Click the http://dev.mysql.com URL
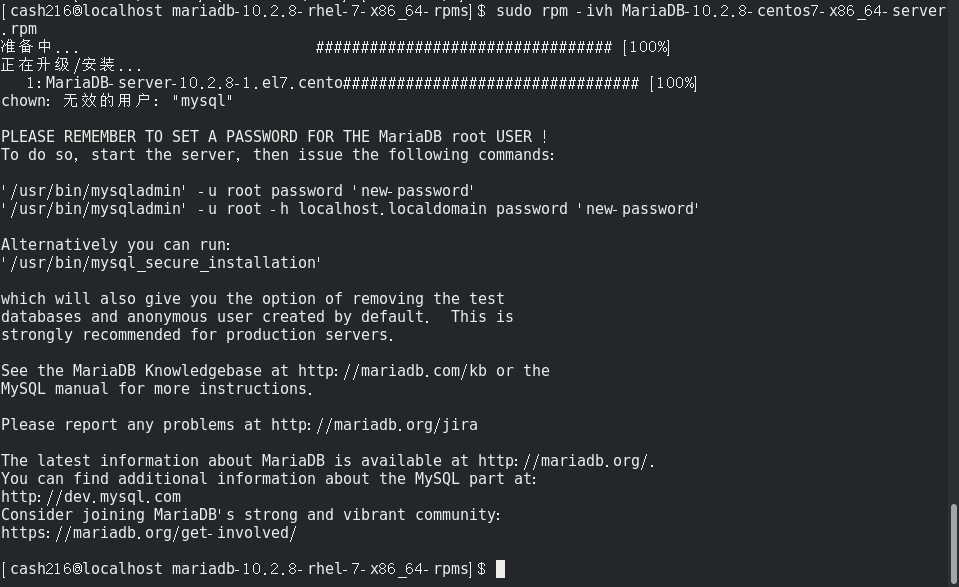The image size is (959, 587). [x=91, y=497]
